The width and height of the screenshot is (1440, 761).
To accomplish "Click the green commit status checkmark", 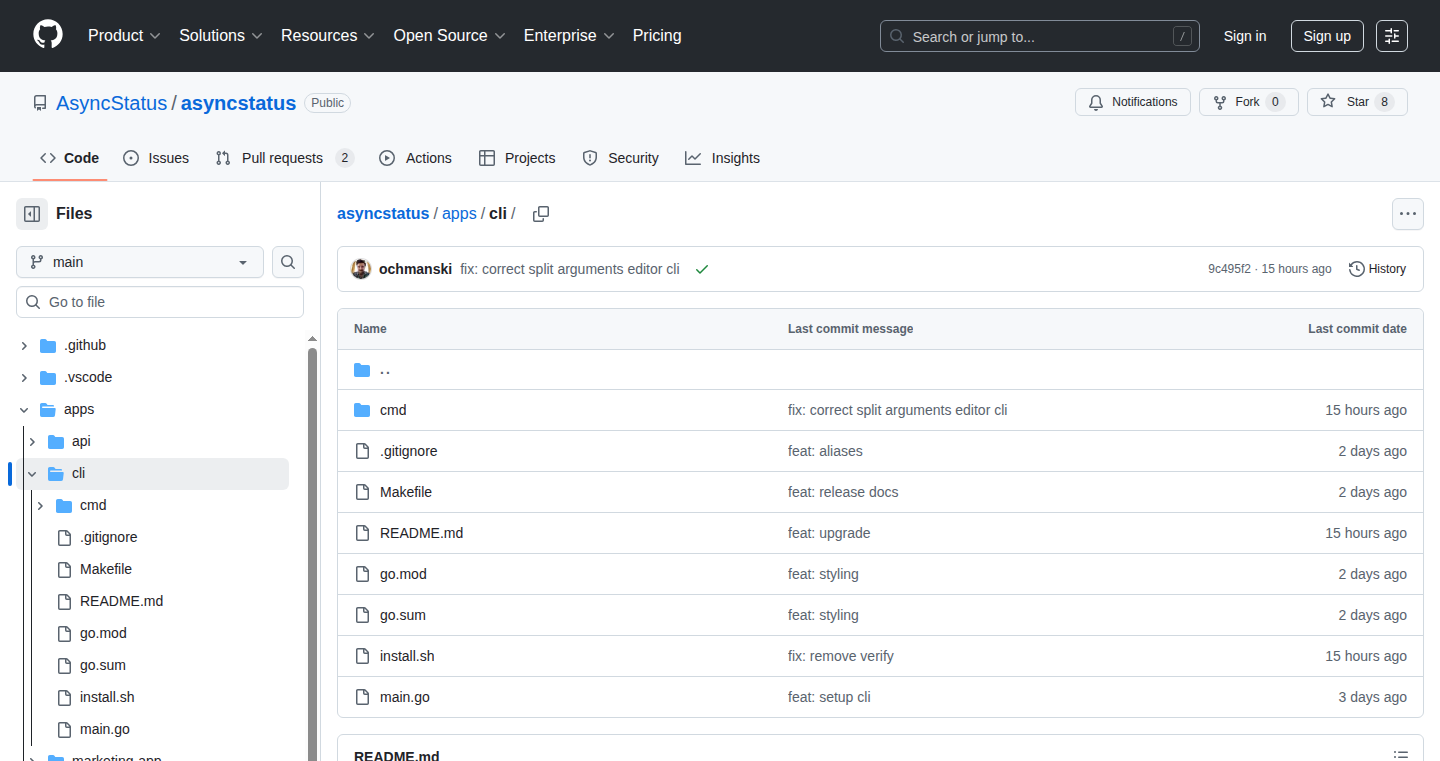I will click(702, 269).
